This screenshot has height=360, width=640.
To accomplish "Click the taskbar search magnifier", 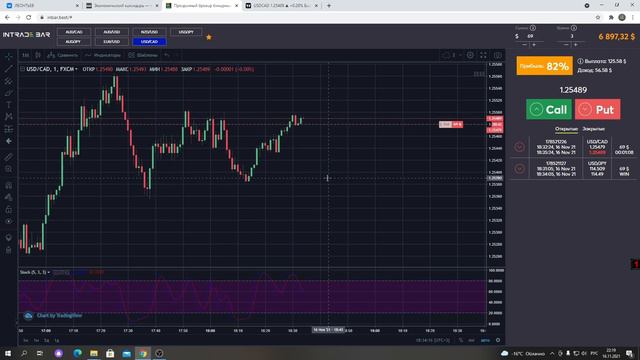I will [24, 353].
